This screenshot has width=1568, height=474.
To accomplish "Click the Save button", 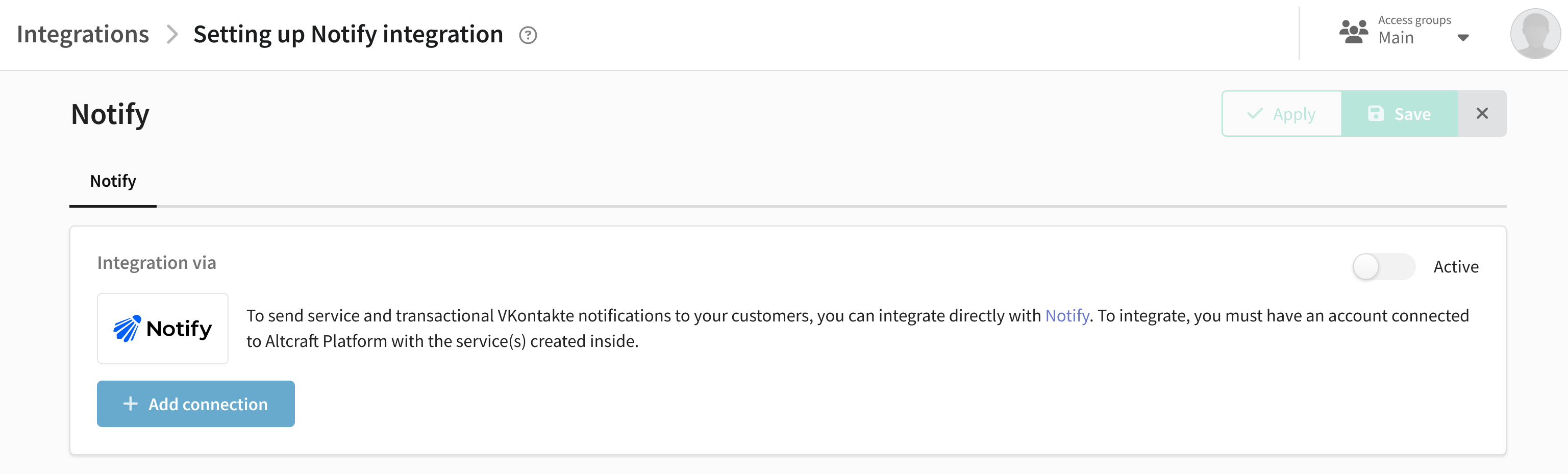I will coord(1400,114).
